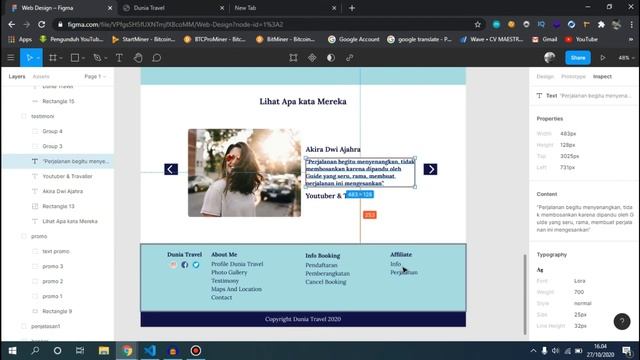
Task: Open the Page 1 pages dropdown
Action: [x=95, y=76]
